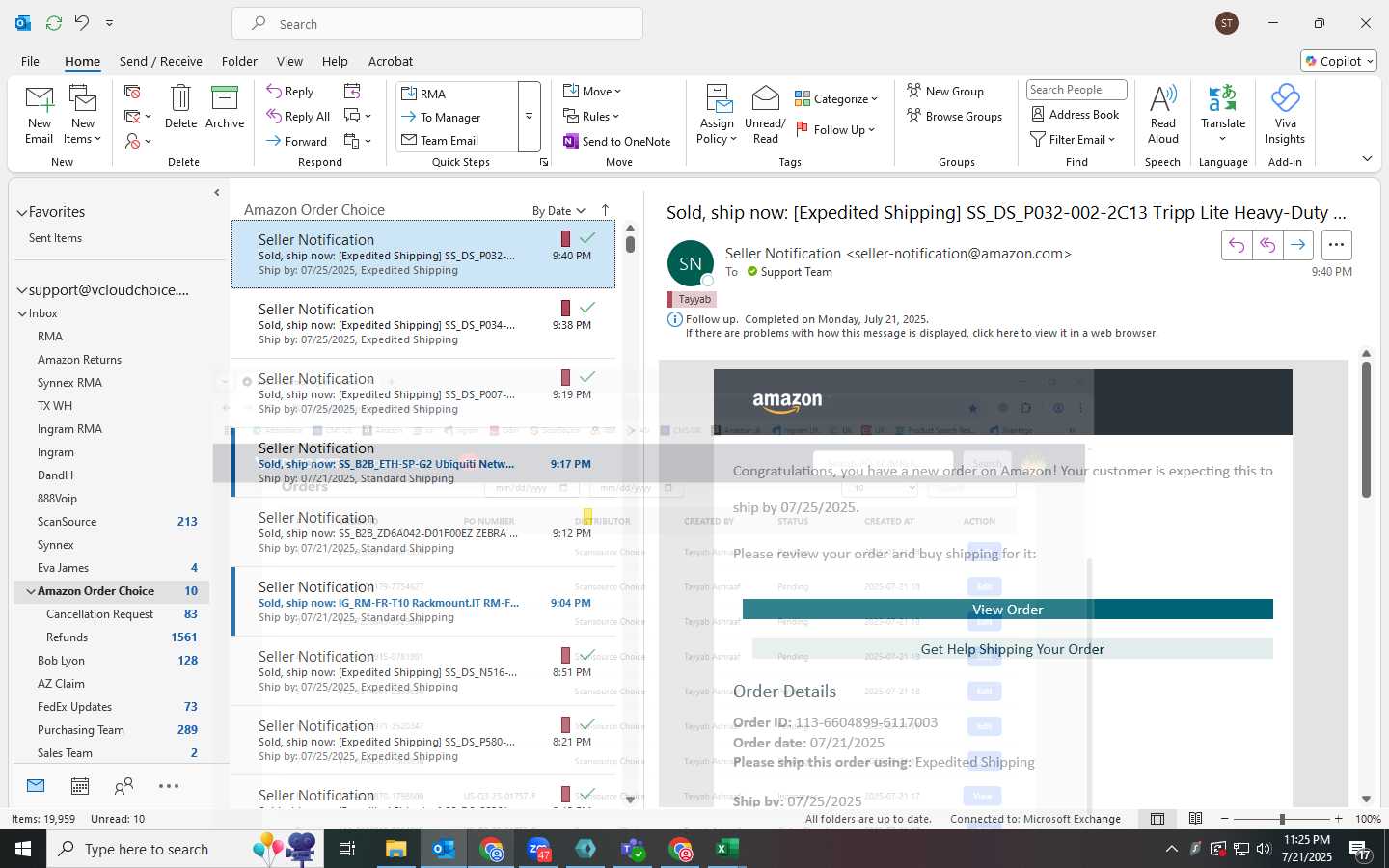Toggle flag check on 8:21 PM message

[x=587, y=724]
